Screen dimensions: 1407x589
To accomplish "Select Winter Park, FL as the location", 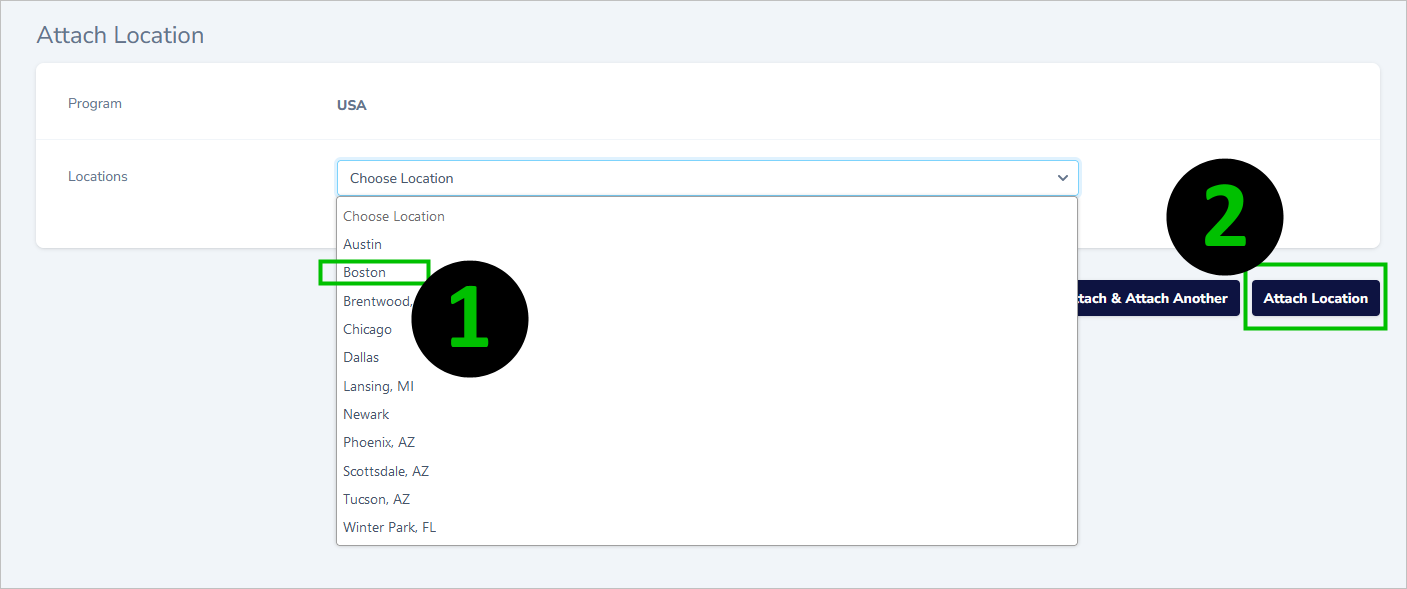I will pos(389,527).
